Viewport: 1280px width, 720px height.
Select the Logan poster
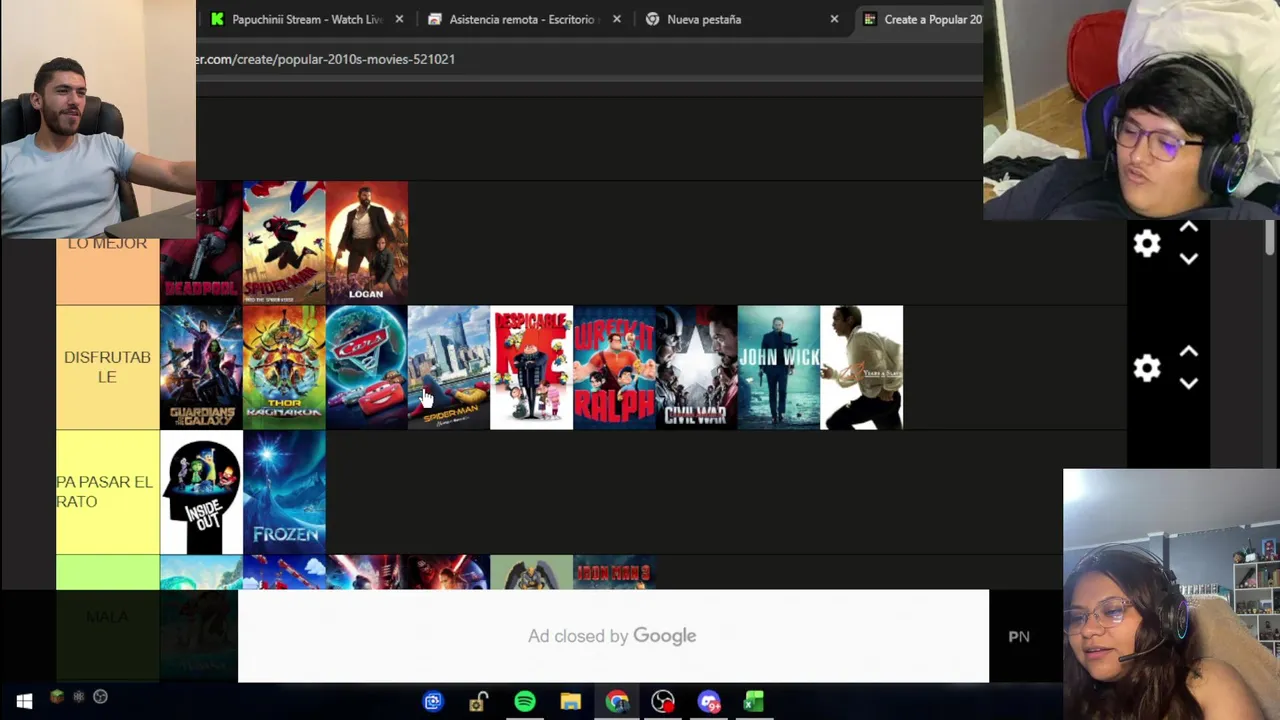point(366,242)
